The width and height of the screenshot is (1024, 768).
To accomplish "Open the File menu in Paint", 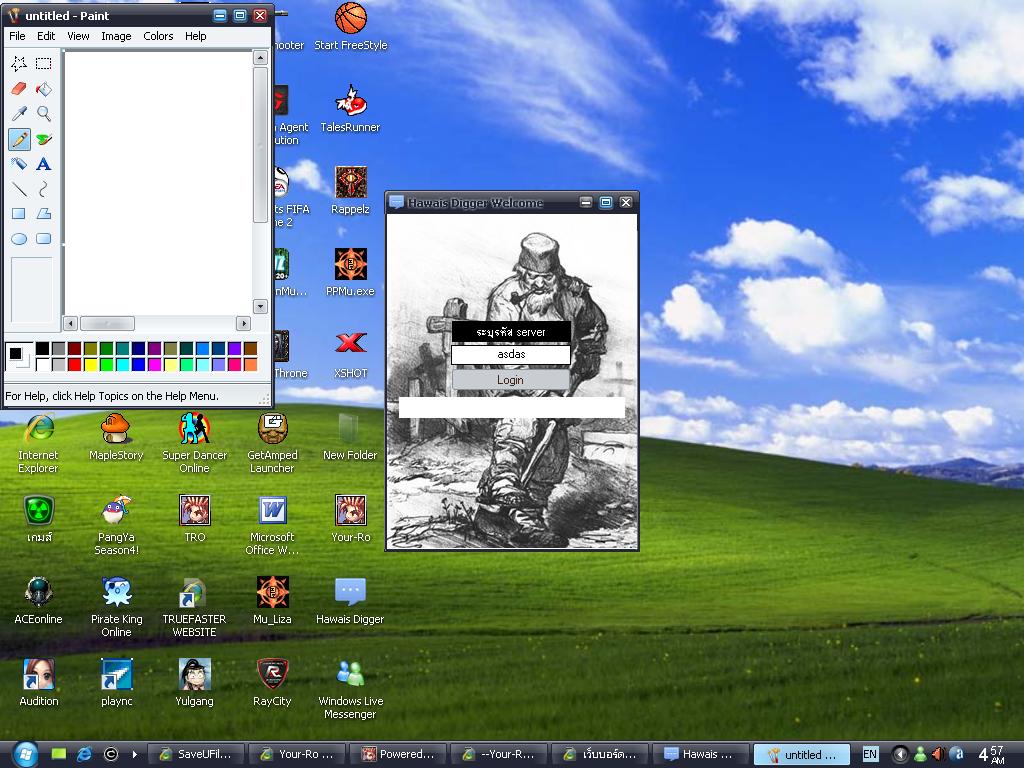I will coord(17,36).
